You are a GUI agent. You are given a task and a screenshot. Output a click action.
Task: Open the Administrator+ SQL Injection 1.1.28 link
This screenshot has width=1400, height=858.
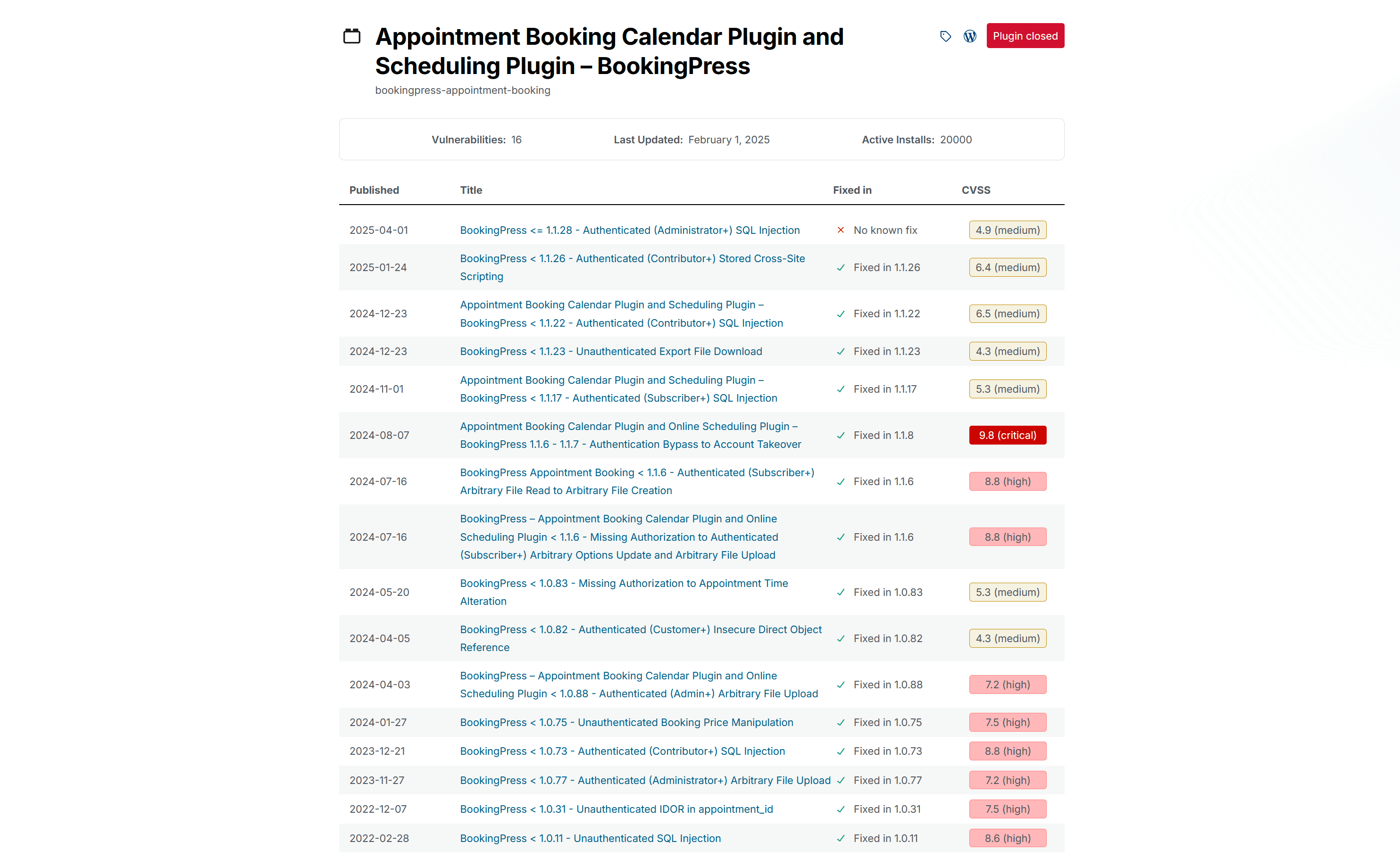tap(630, 230)
